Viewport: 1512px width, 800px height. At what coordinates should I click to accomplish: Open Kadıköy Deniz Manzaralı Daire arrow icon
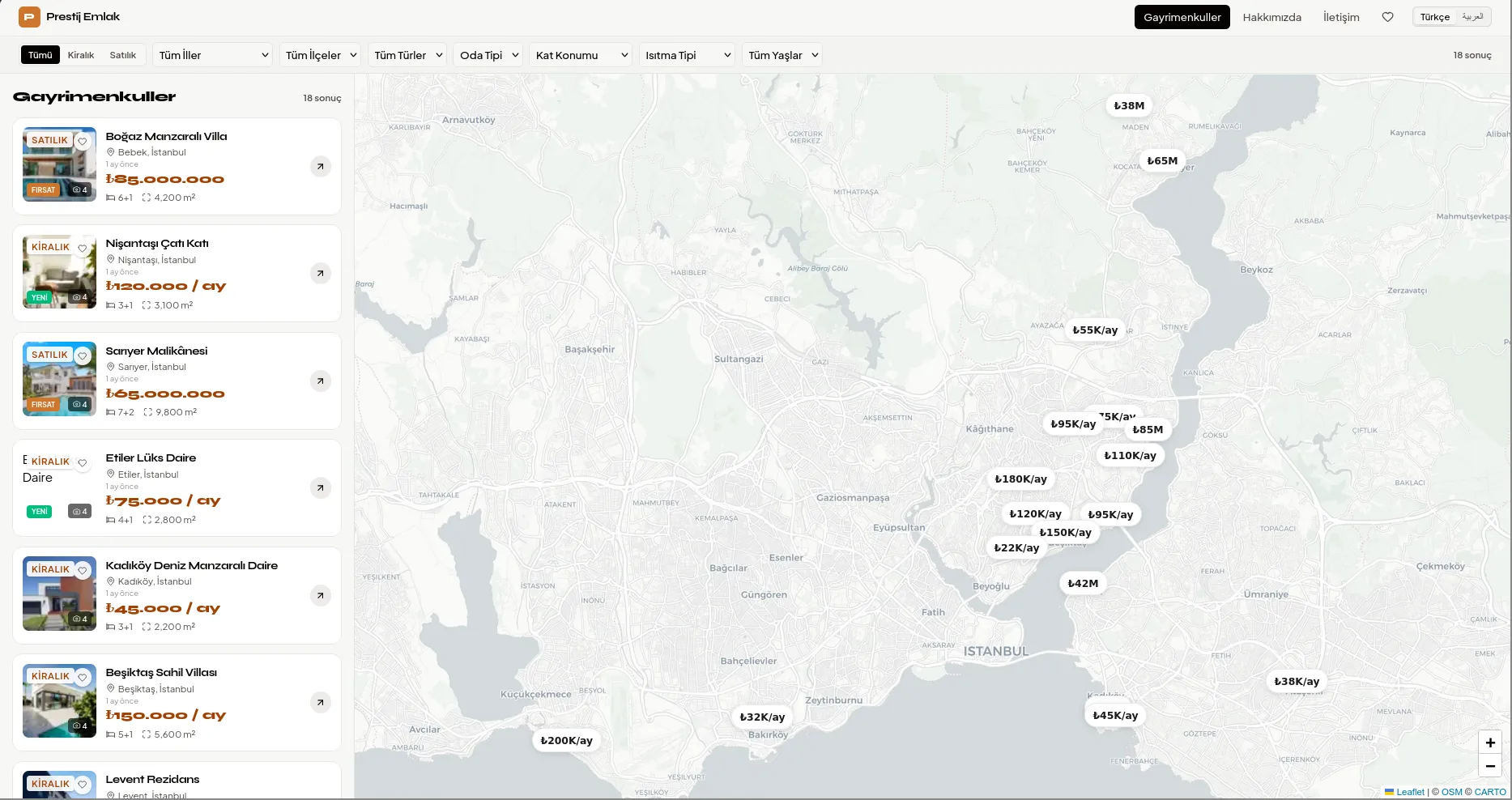click(321, 595)
